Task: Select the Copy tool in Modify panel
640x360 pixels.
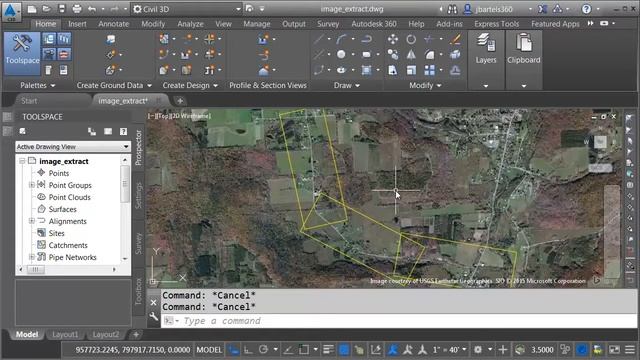Action: point(393,54)
